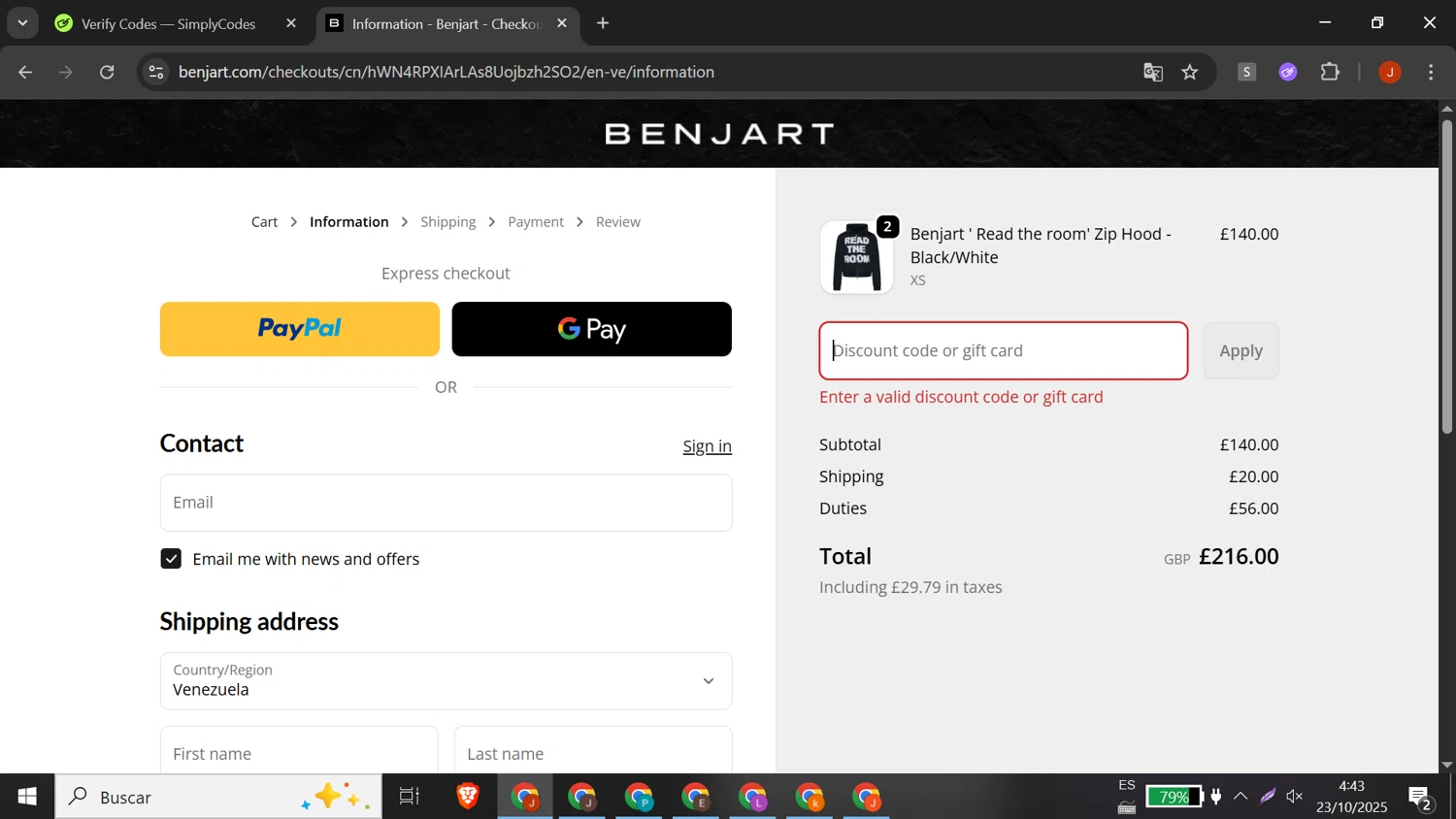This screenshot has width=1456, height=819.
Task: Click the page vertical scrollbar
Action: (x=1447, y=277)
